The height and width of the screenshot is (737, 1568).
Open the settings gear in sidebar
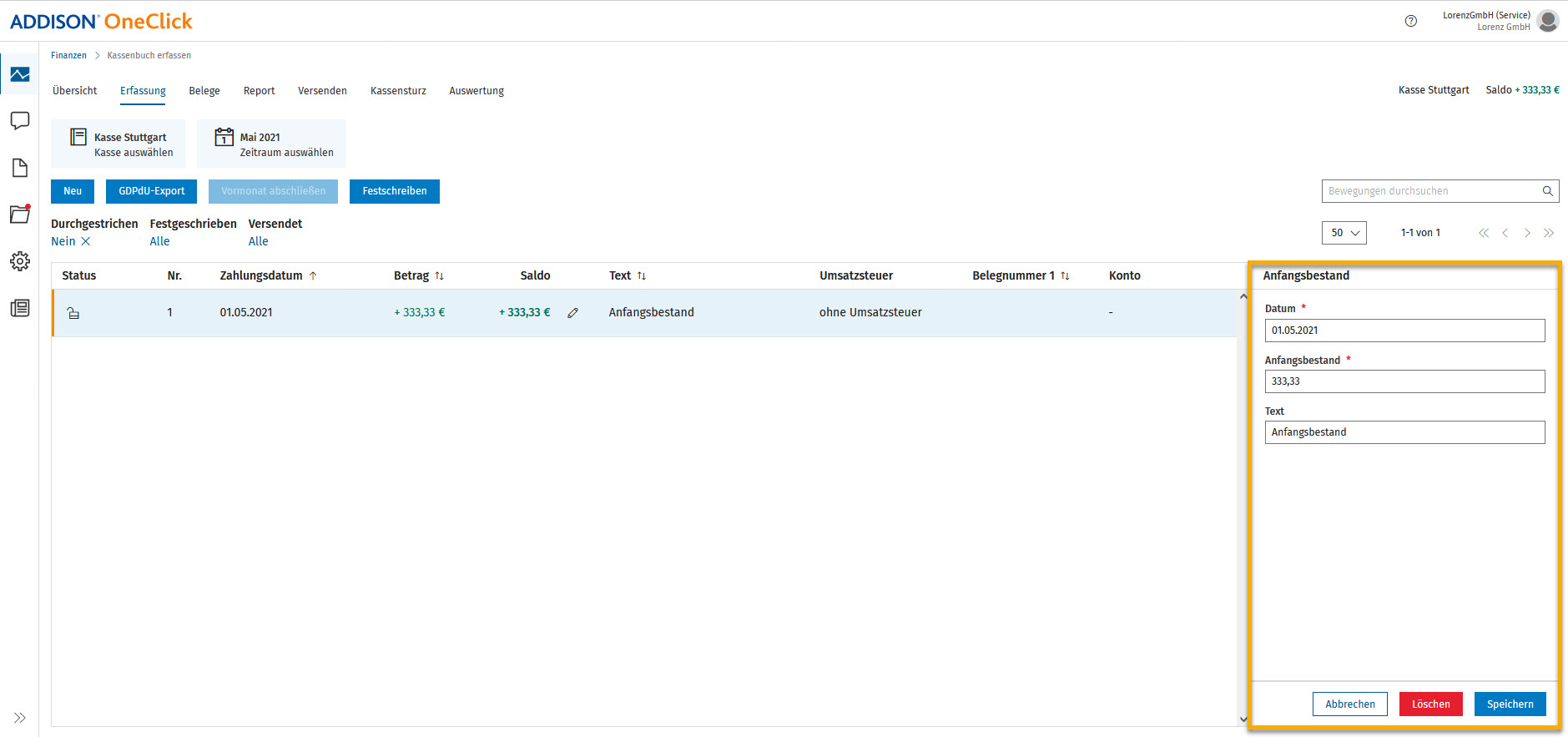[x=20, y=261]
